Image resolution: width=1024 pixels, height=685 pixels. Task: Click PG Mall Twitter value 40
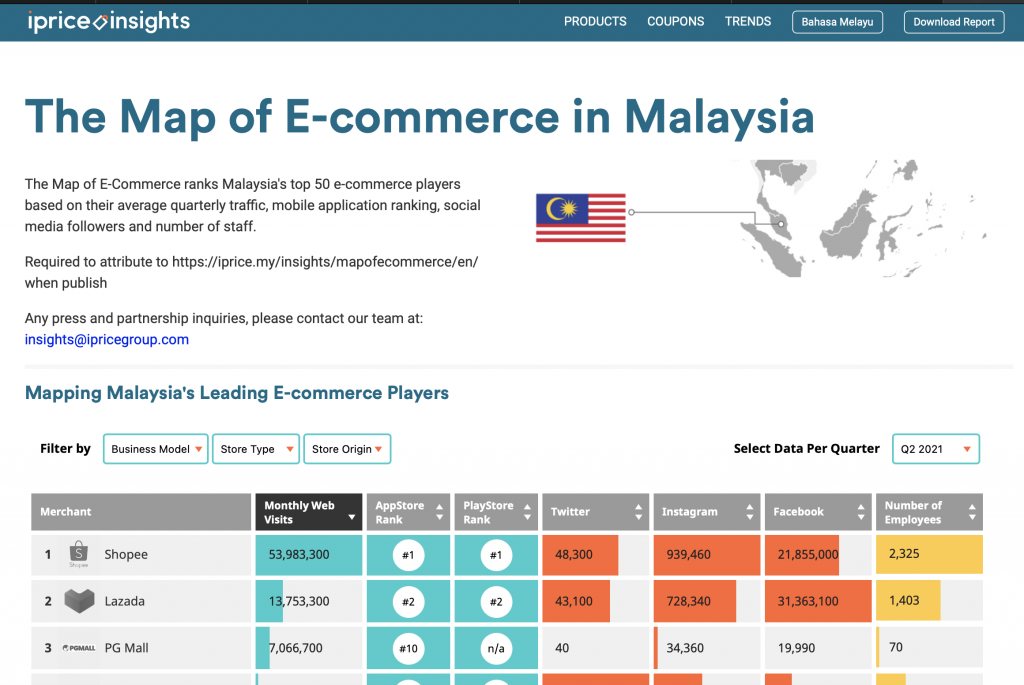pos(562,648)
